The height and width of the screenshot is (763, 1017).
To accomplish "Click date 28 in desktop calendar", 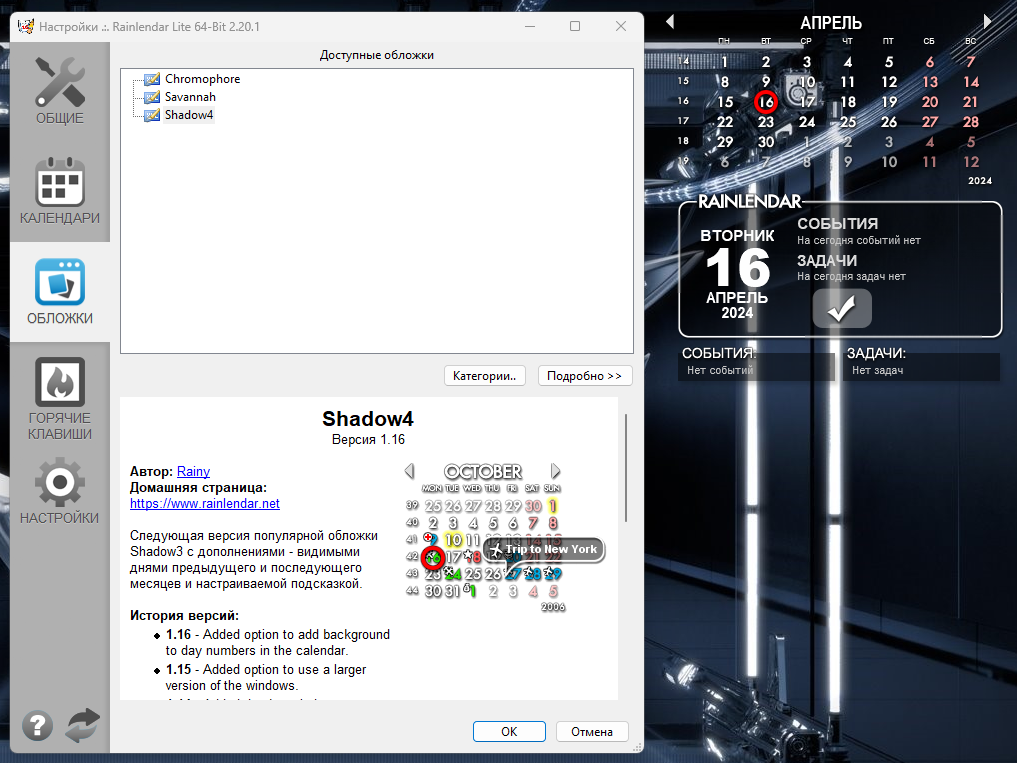I will [x=971, y=122].
